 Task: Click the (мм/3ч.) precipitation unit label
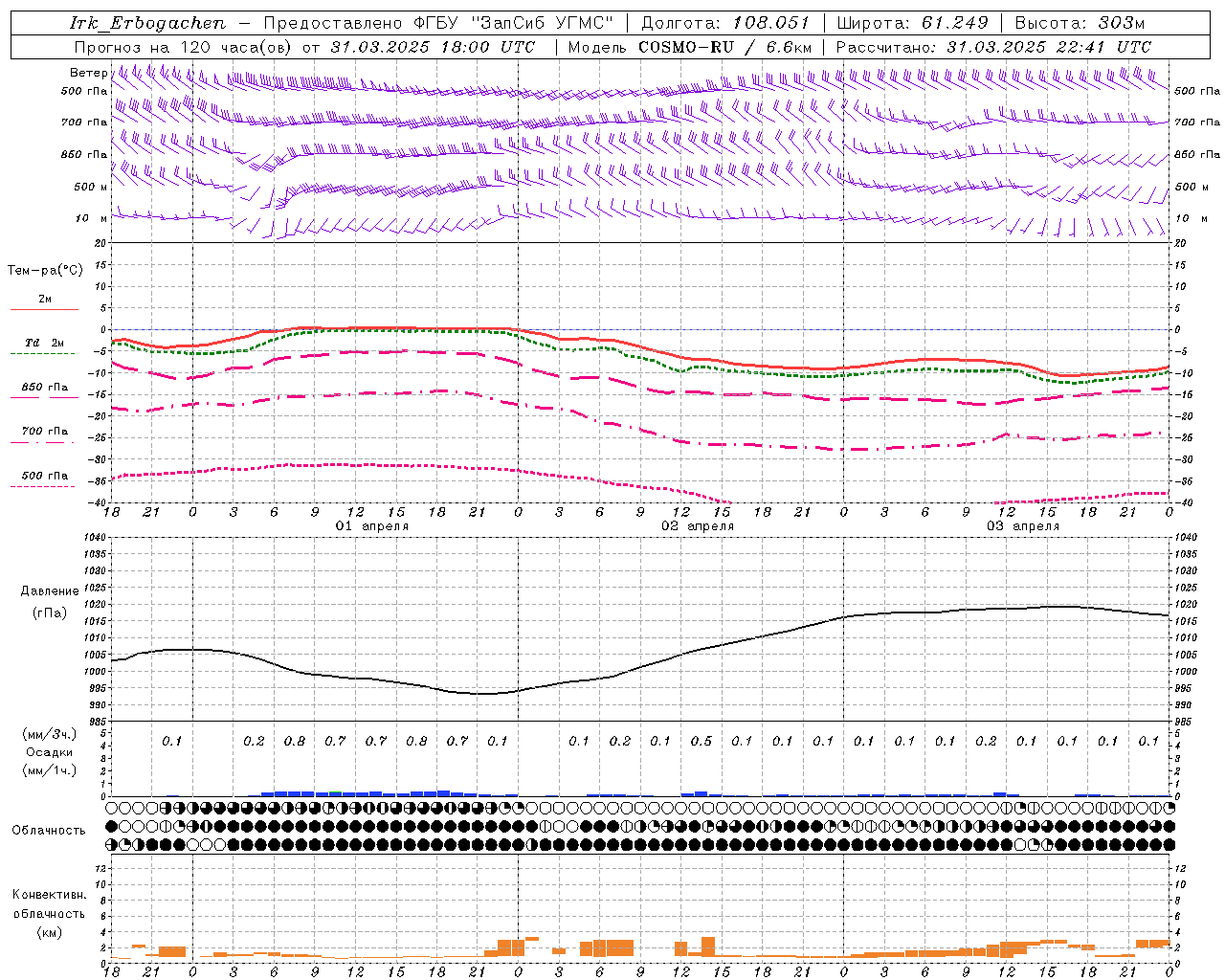tap(49, 734)
